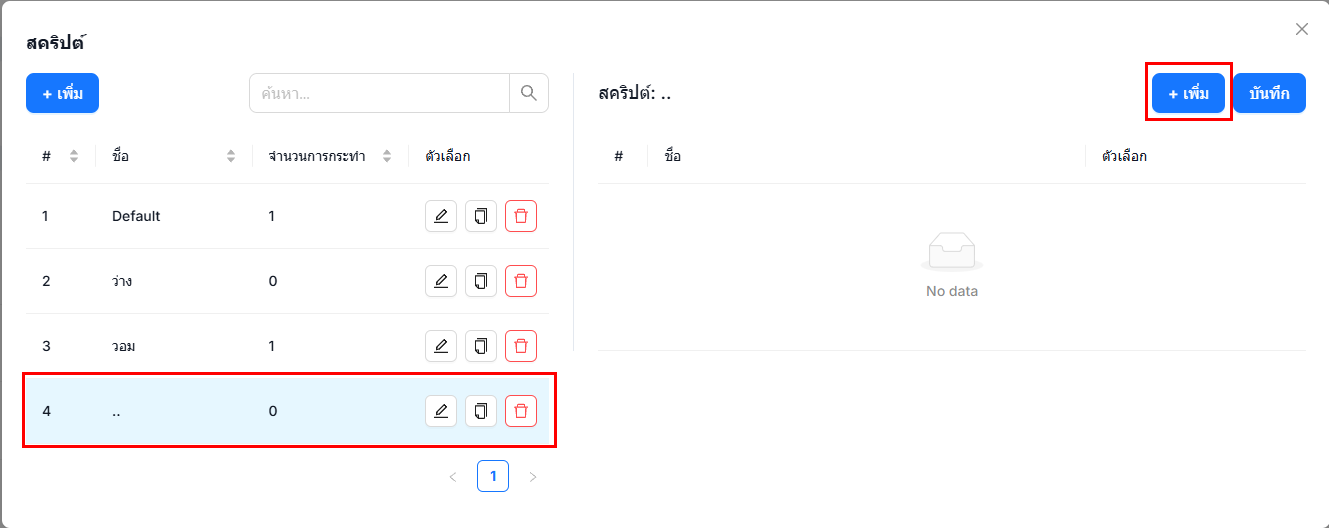Focus the ค้นหา search field
The height and width of the screenshot is (528, 1329).
coord(380,93)
